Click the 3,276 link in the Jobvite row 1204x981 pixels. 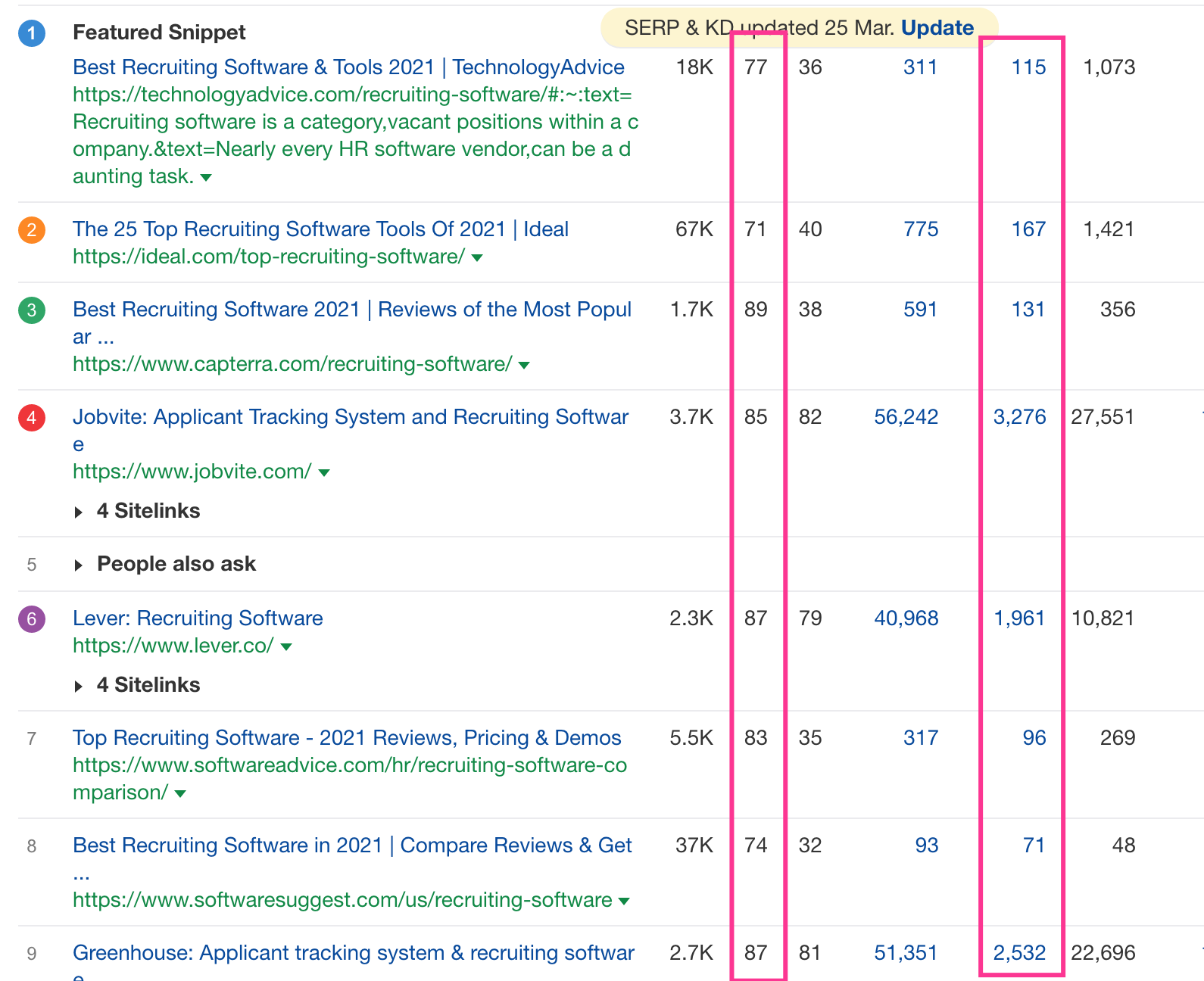1019,417
